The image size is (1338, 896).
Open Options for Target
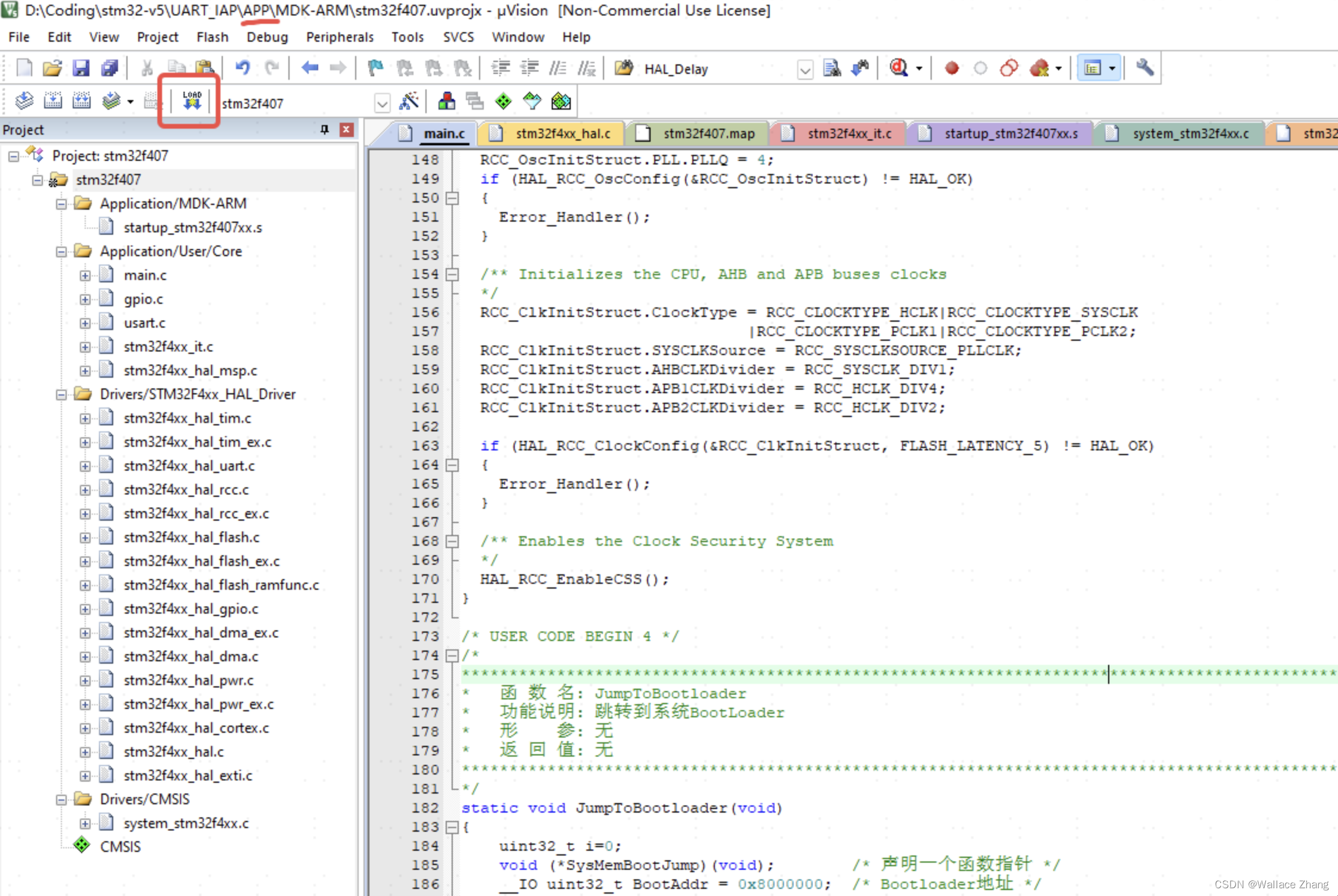[x=409, y=101]
